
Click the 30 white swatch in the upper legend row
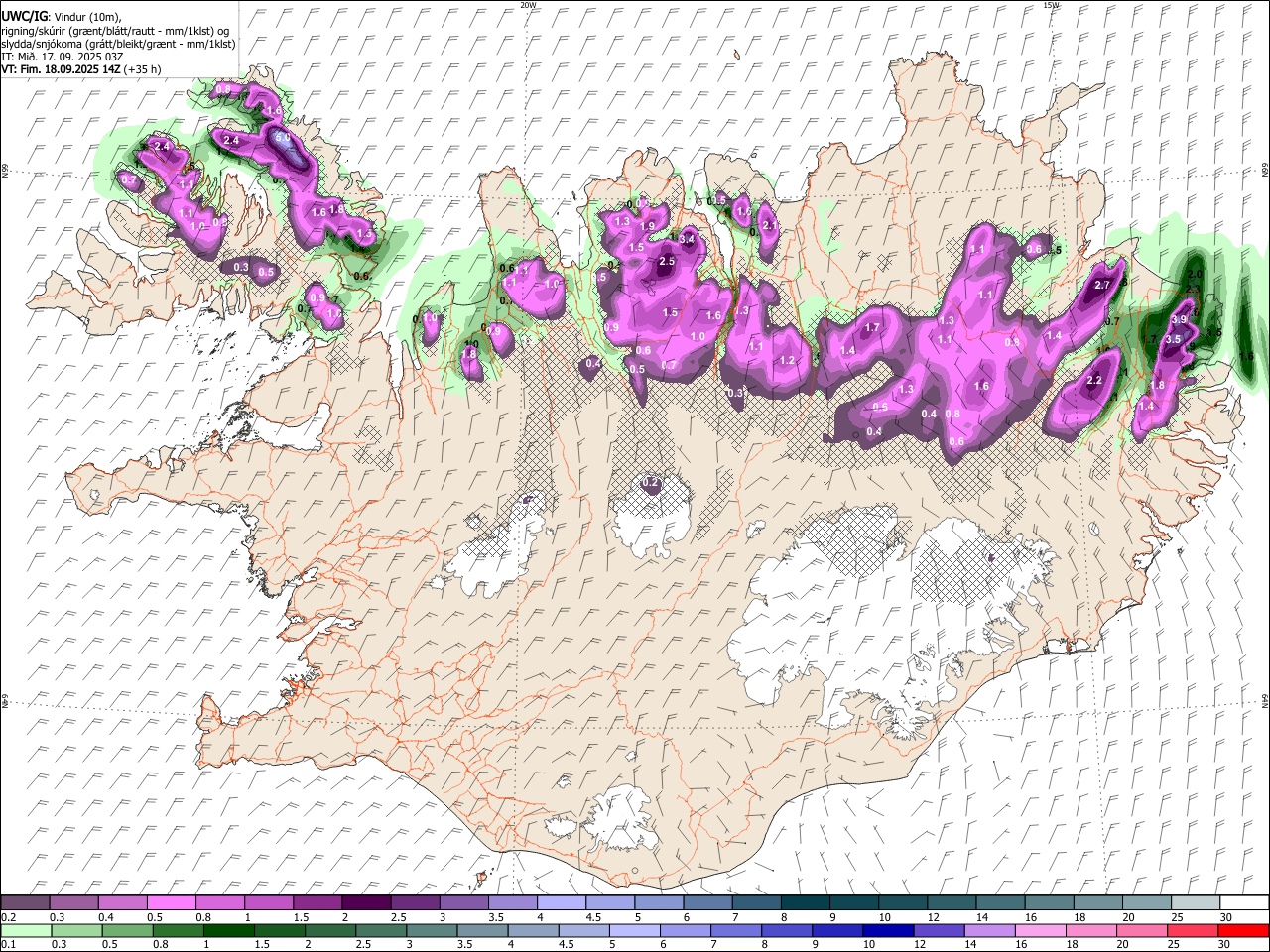click(x=1244, y=903)
